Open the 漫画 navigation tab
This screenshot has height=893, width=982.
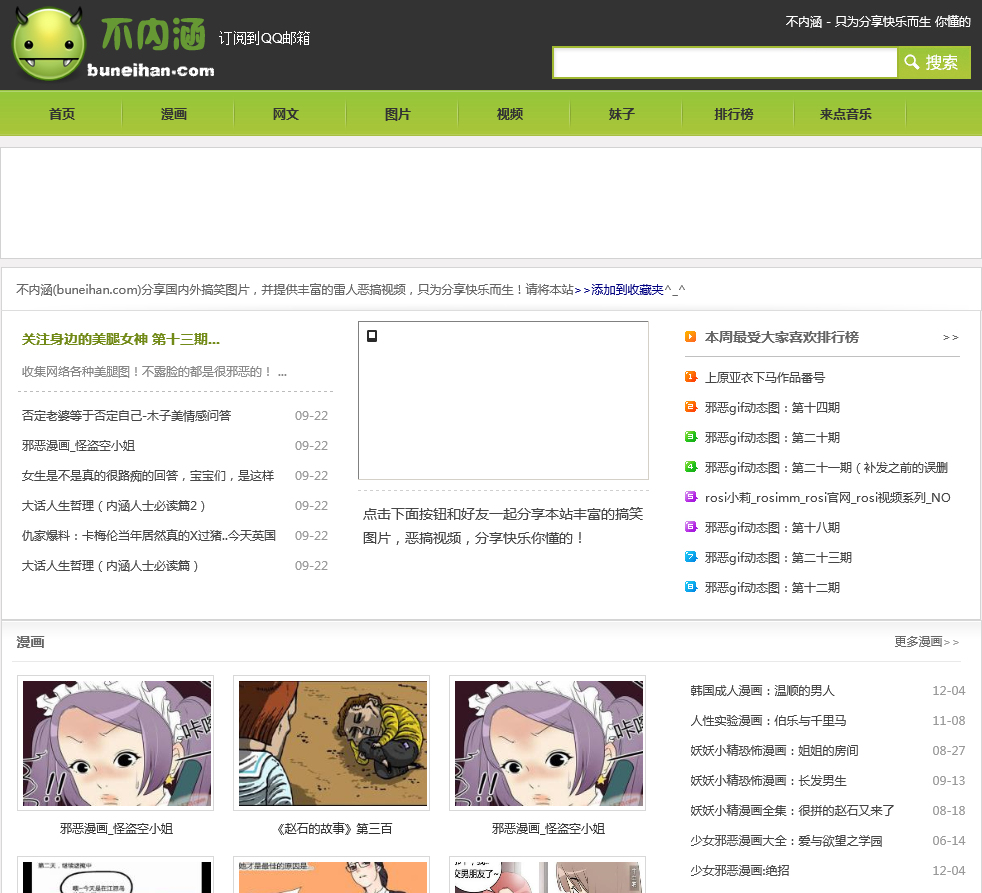coord(173,114)
